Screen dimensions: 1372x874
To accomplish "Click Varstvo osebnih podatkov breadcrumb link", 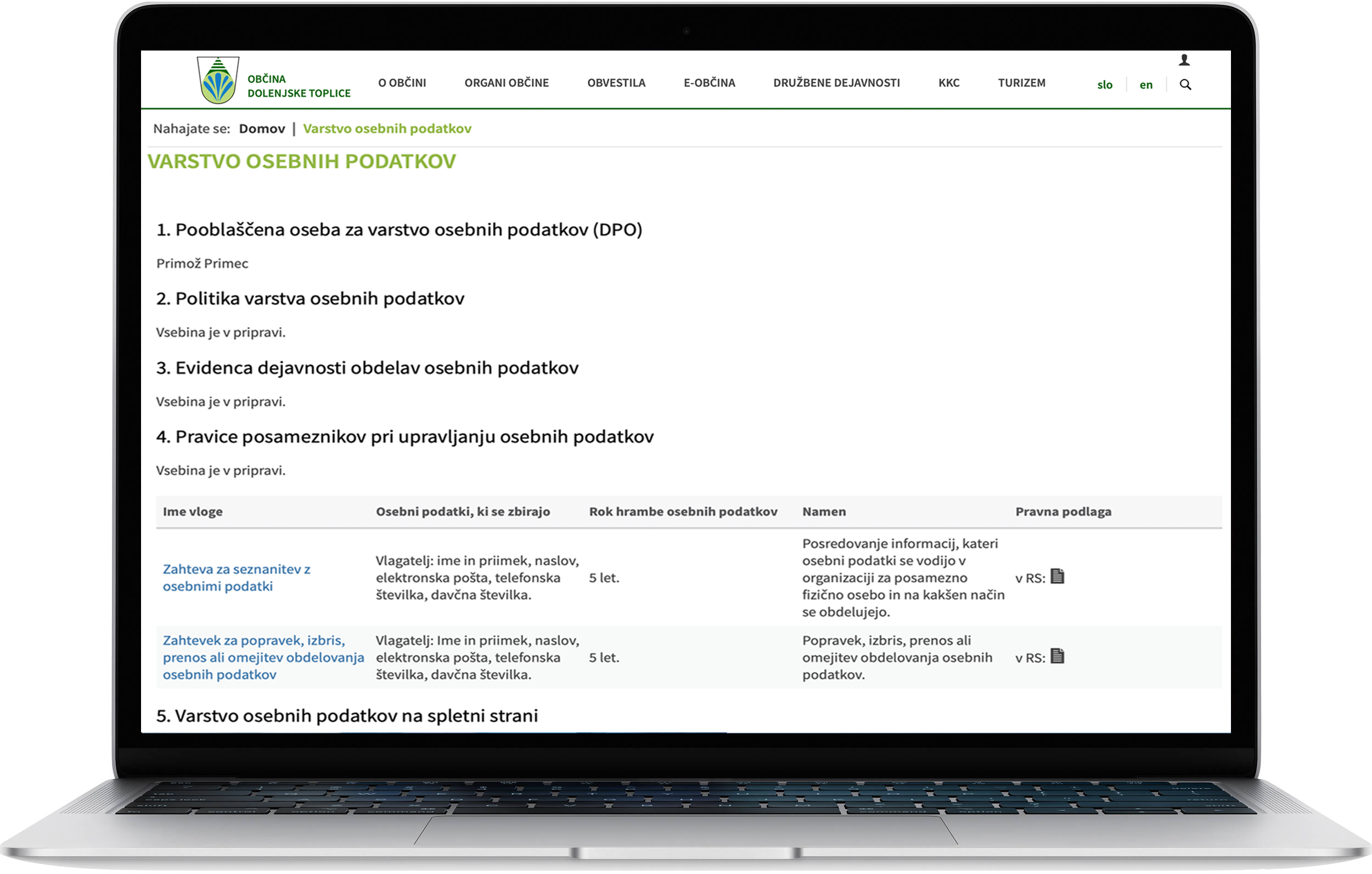I will 387,129.
